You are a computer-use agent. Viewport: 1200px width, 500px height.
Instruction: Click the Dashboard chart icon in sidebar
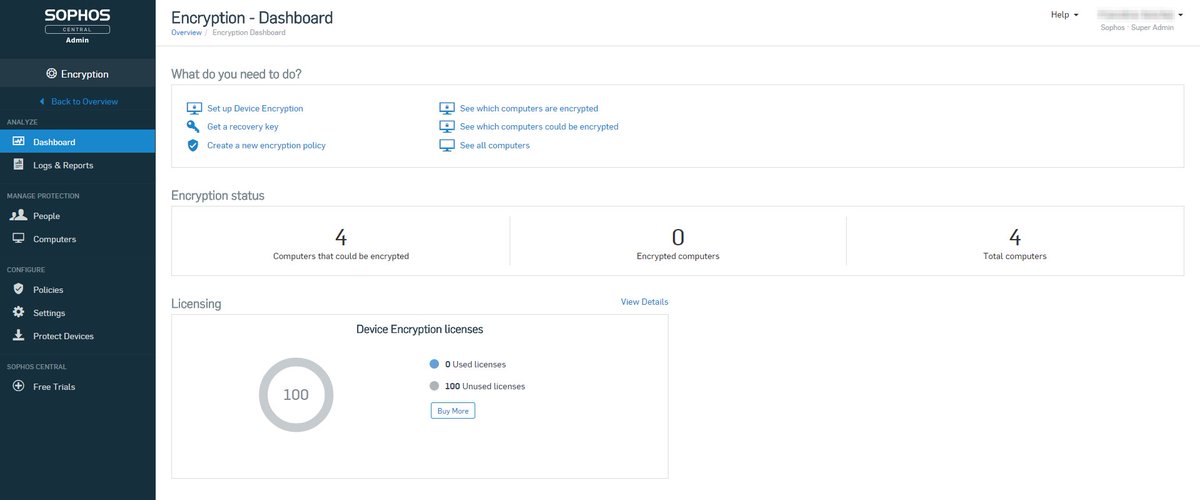[x=19, y=142]
